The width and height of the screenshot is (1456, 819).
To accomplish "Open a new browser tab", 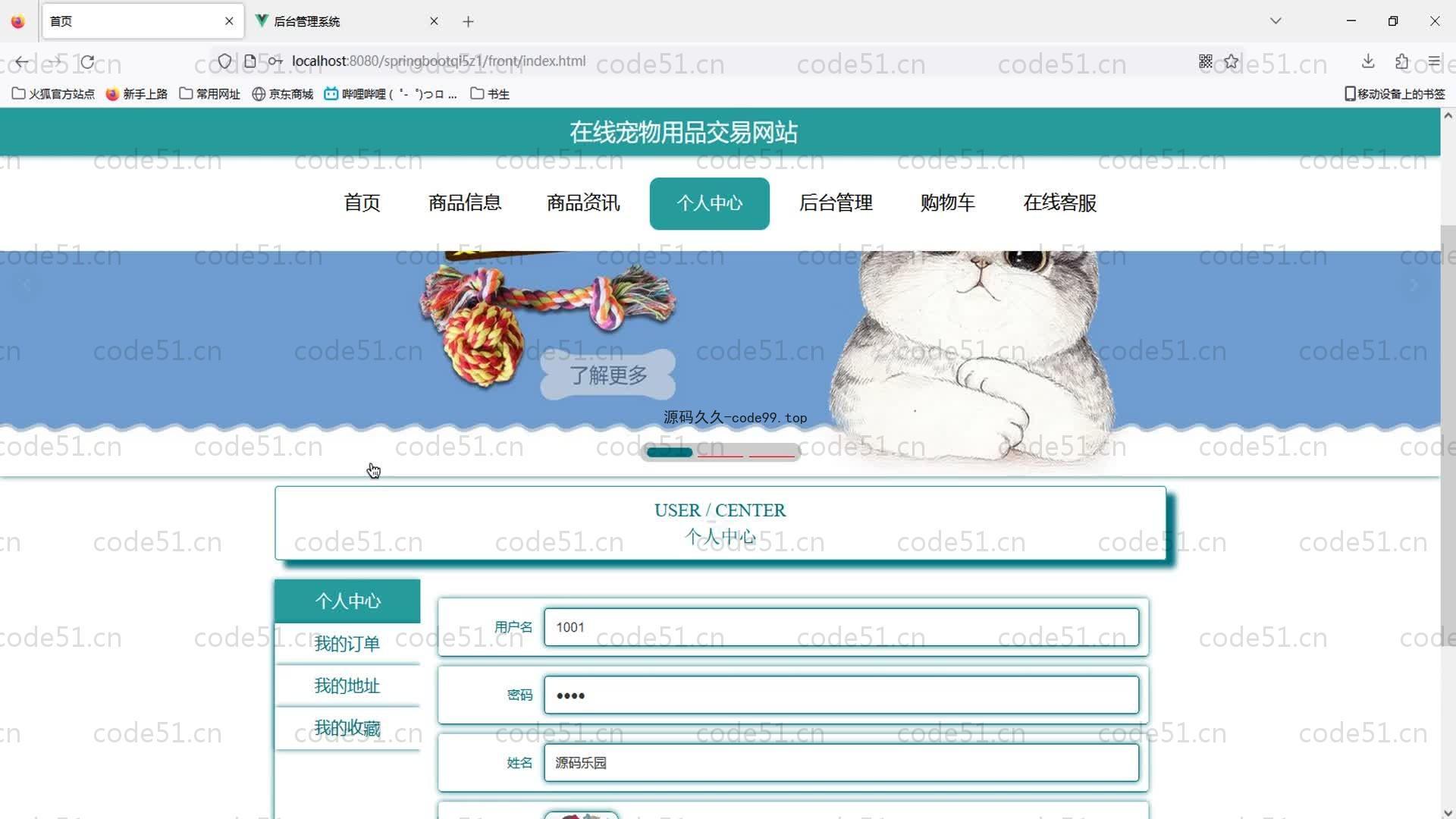I will pyautogui.click(x=468, y=21).
